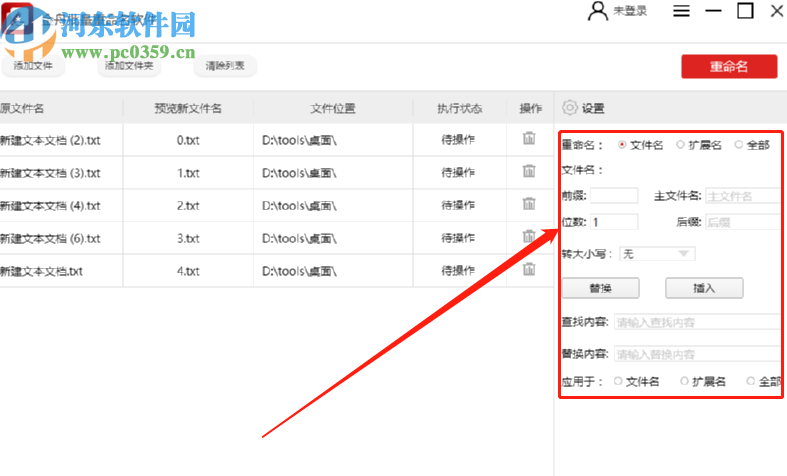The width and height of the screenshot is (787, 476).
Task: Click the user account icon
Action: [x=597, y=11]
